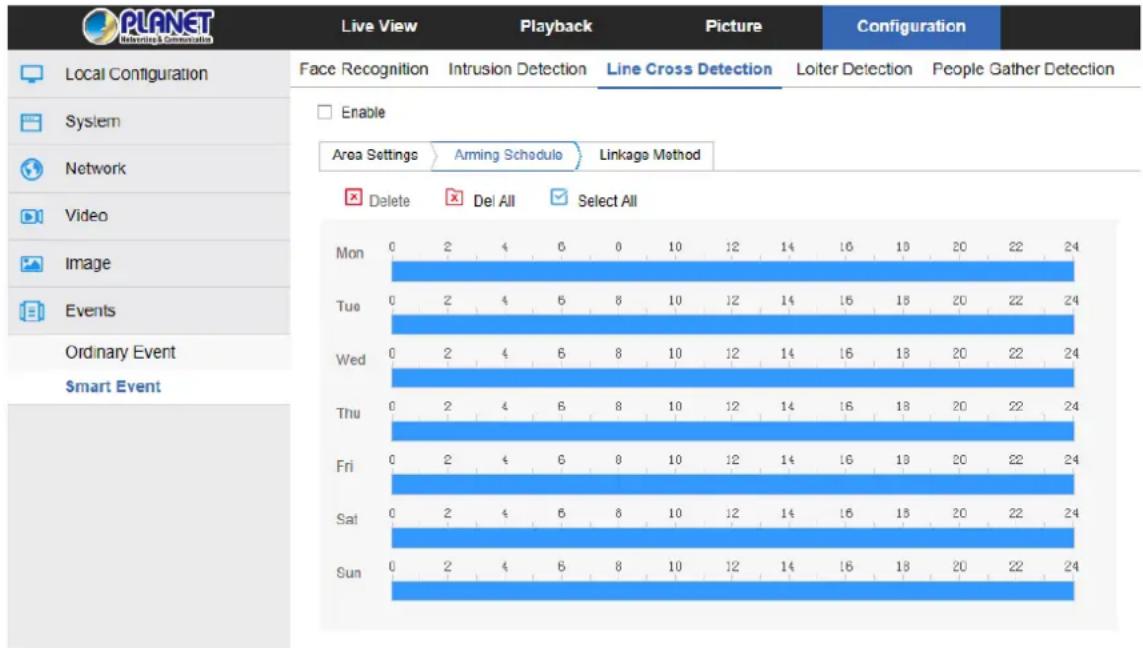
Task: Go to the Linkage Method tab
Action: point(649,155)
